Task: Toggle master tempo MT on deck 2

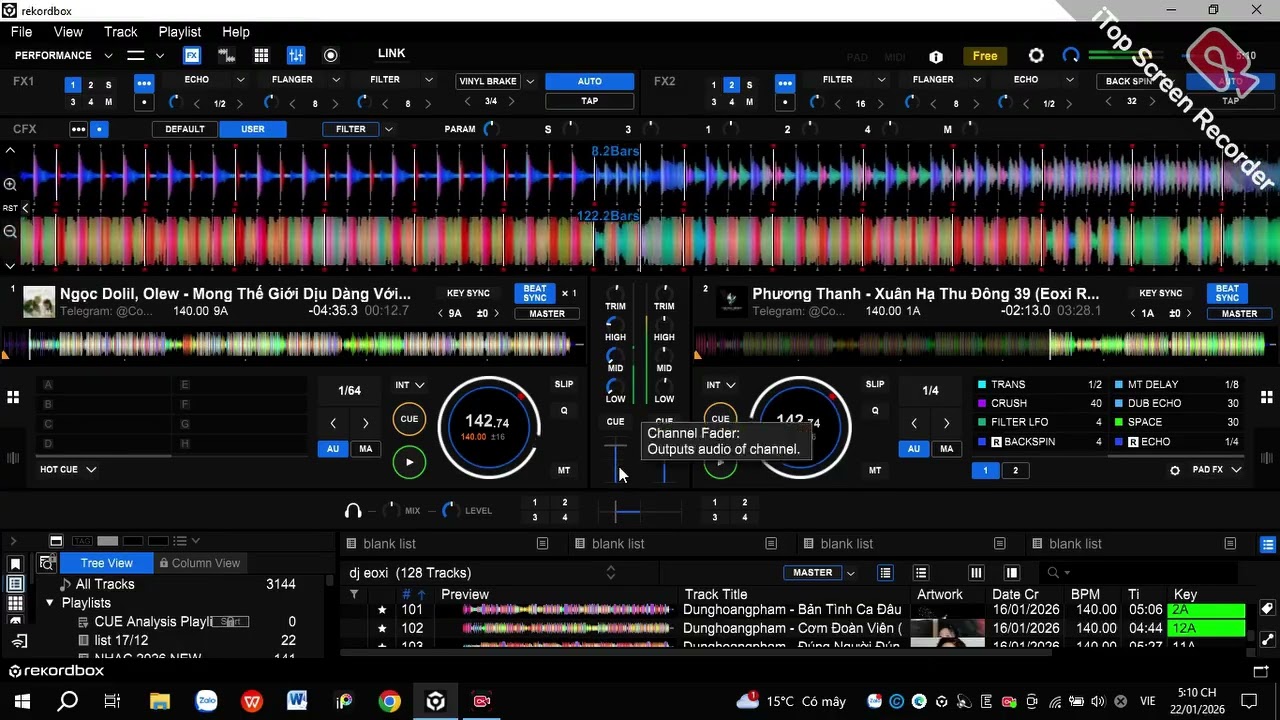Action: 875,470
